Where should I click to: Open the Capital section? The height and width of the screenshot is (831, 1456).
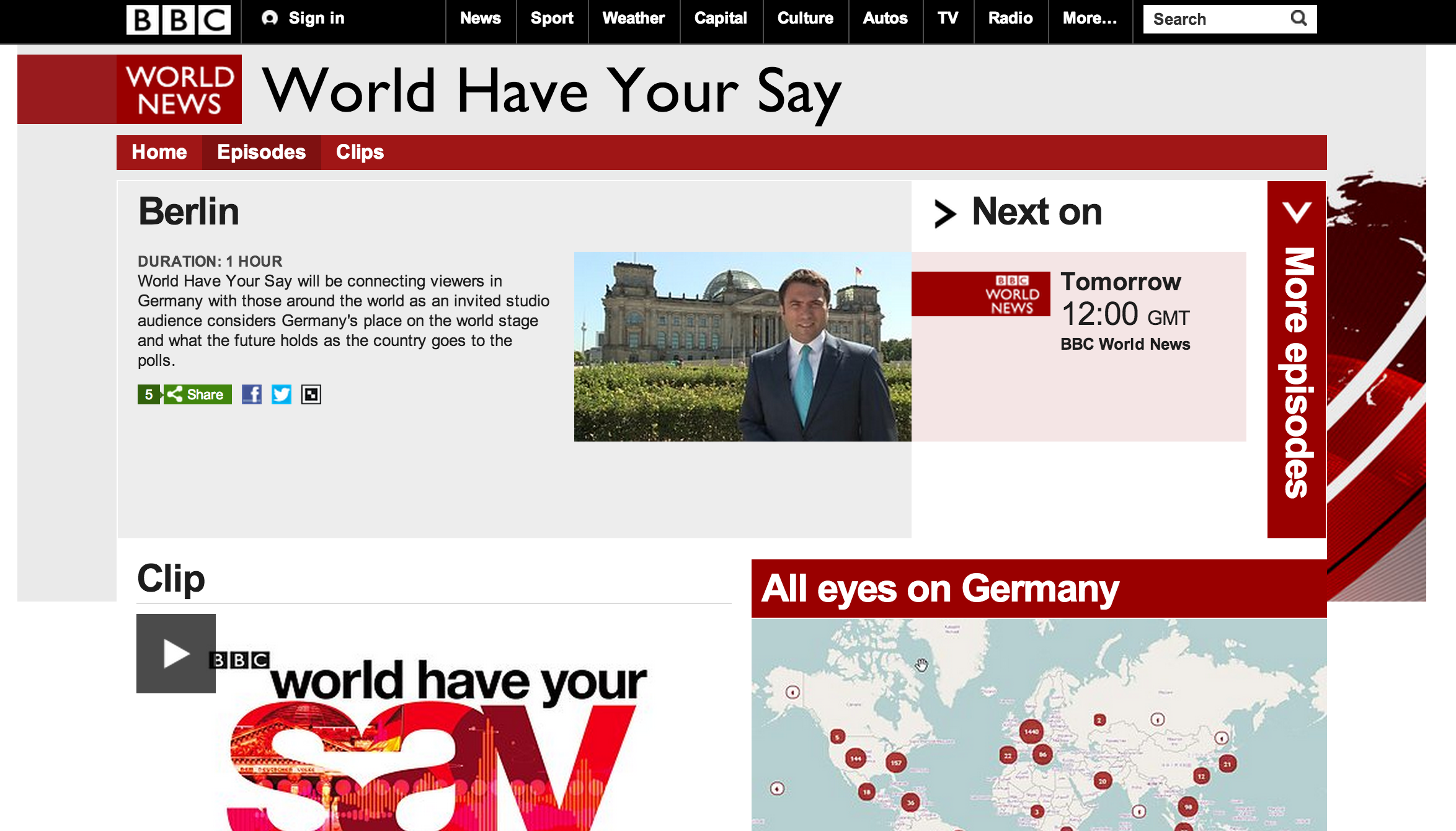721,19
